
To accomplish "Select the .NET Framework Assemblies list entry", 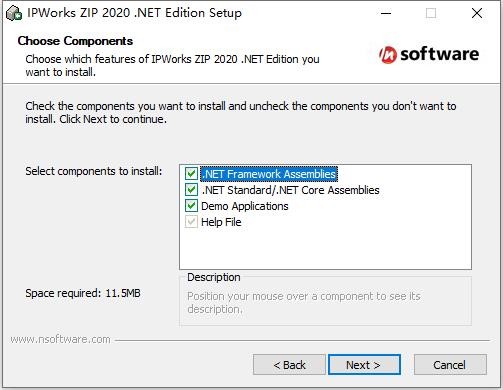I will tap(269, 174).
